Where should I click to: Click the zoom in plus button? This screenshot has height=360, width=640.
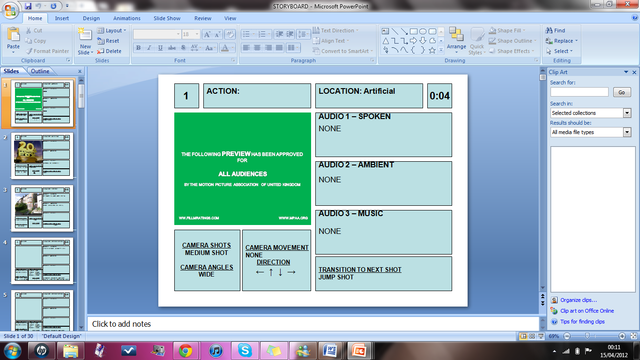tap(622, 336)
